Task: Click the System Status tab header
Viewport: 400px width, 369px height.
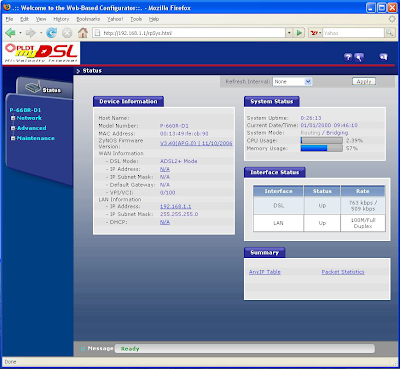Action: point(272,101)
